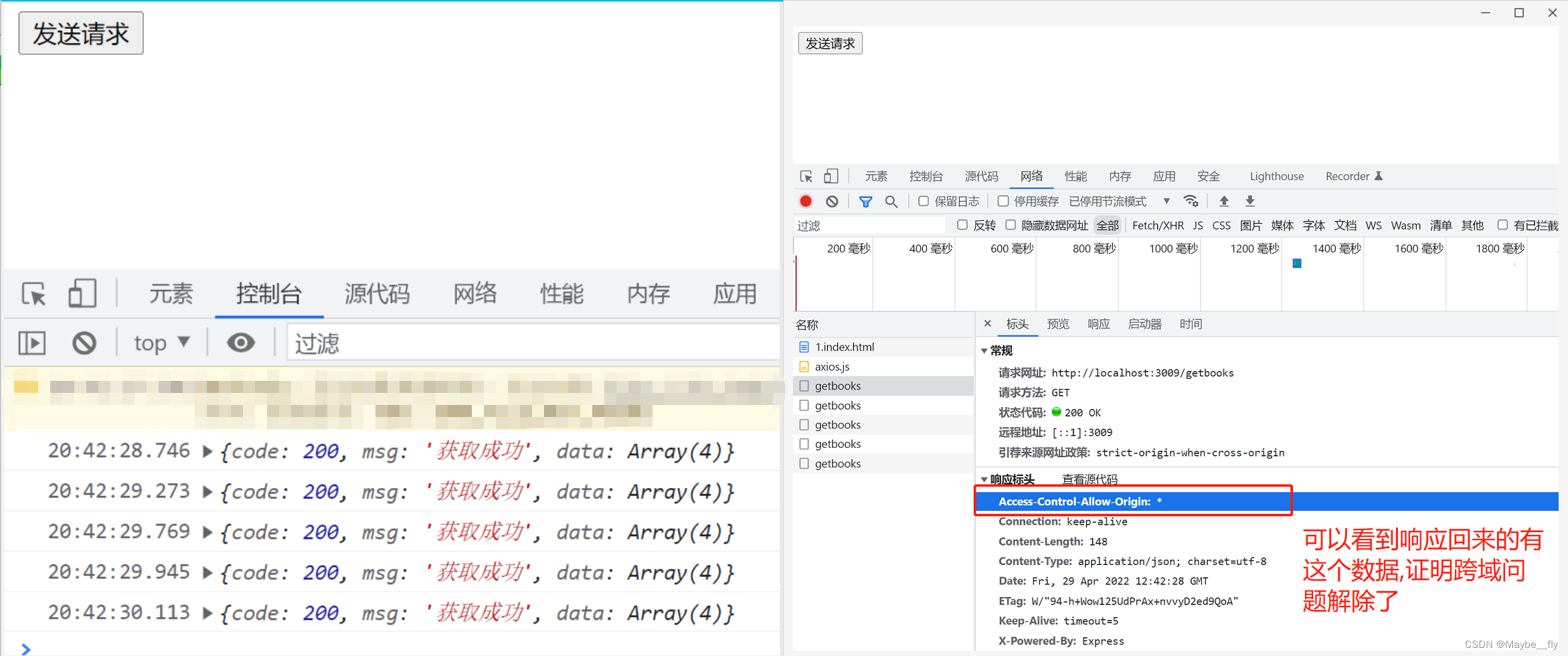
Task: Open the 已停用节流模式 throttling dropdown
Action: click(1120, 201)
